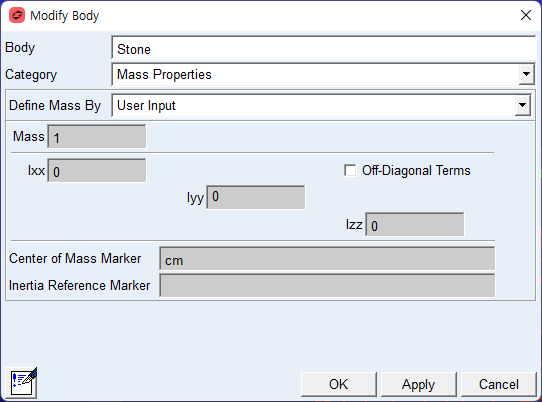Select the Izz inertia field

415,225
